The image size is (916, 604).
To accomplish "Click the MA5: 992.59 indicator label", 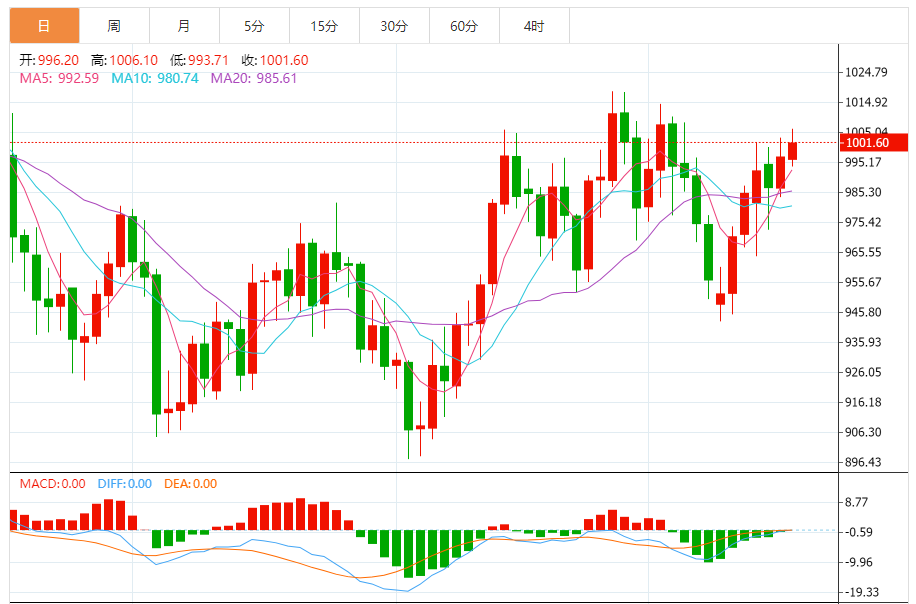I will (x=59, y=78).
